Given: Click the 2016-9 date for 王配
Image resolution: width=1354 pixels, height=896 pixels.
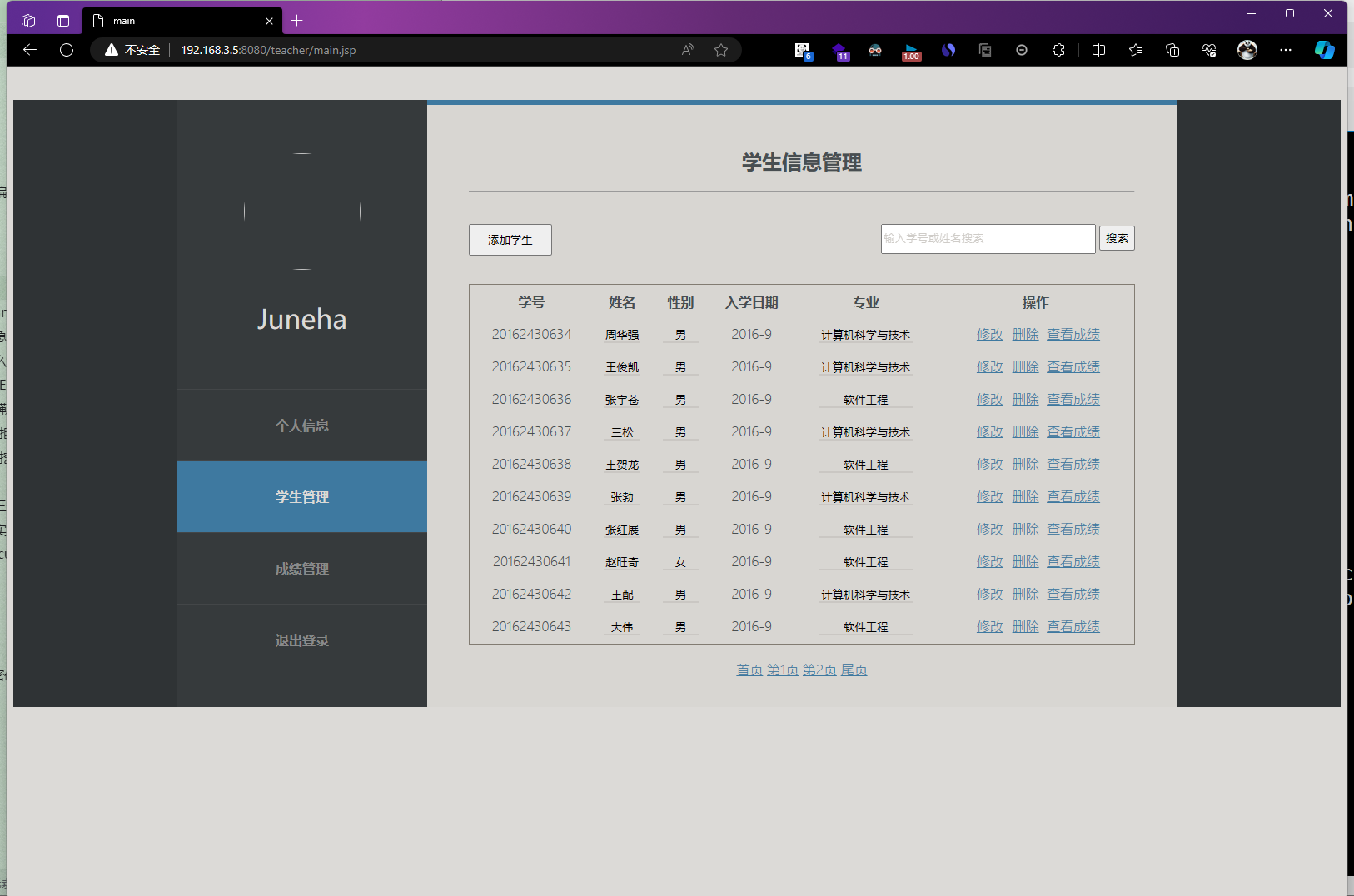Looking at the screenshot, I should (x=752, y=595).
